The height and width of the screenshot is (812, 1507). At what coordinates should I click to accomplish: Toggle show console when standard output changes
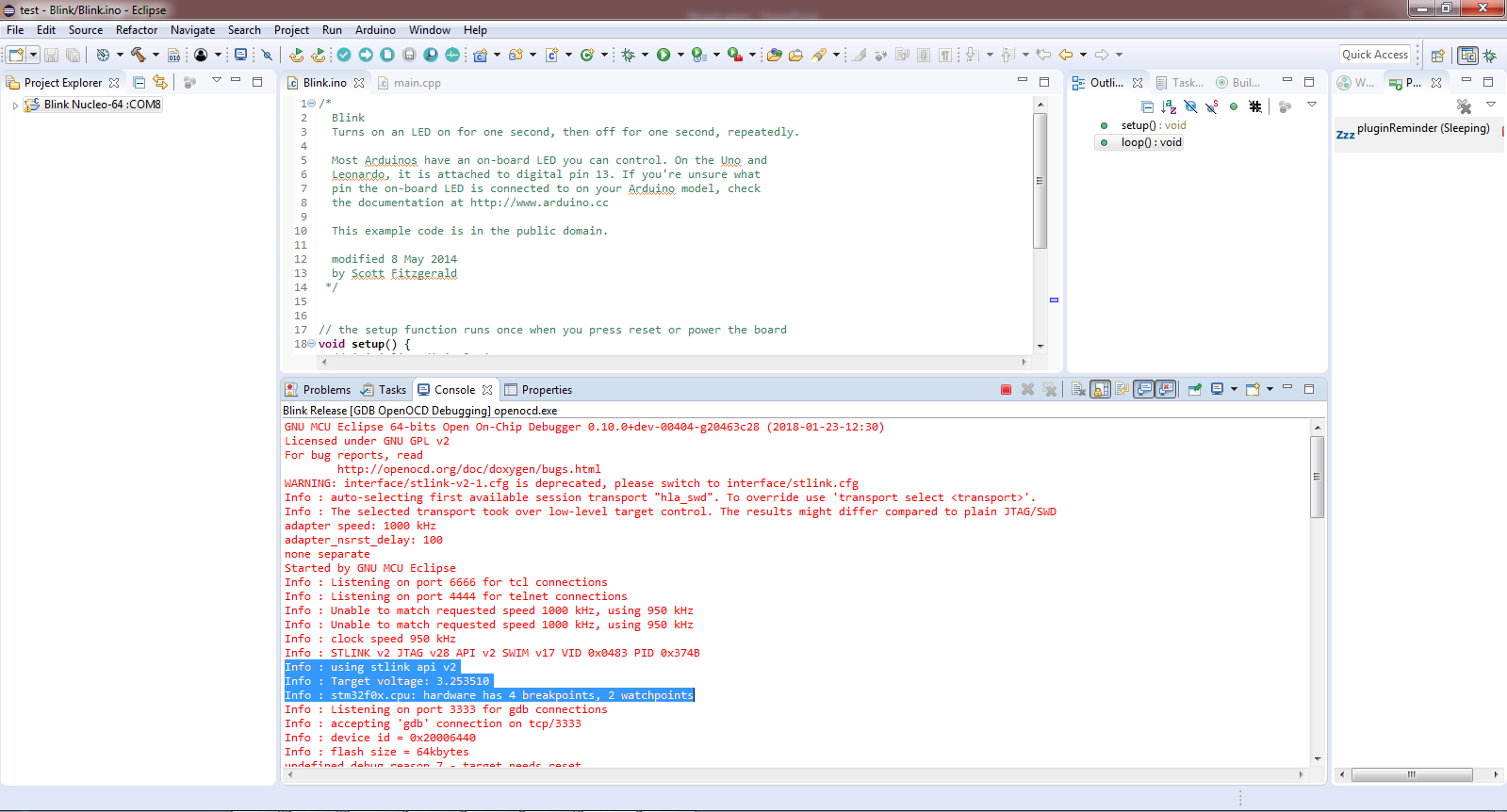pyautogui.click(x=1143, y=390)
